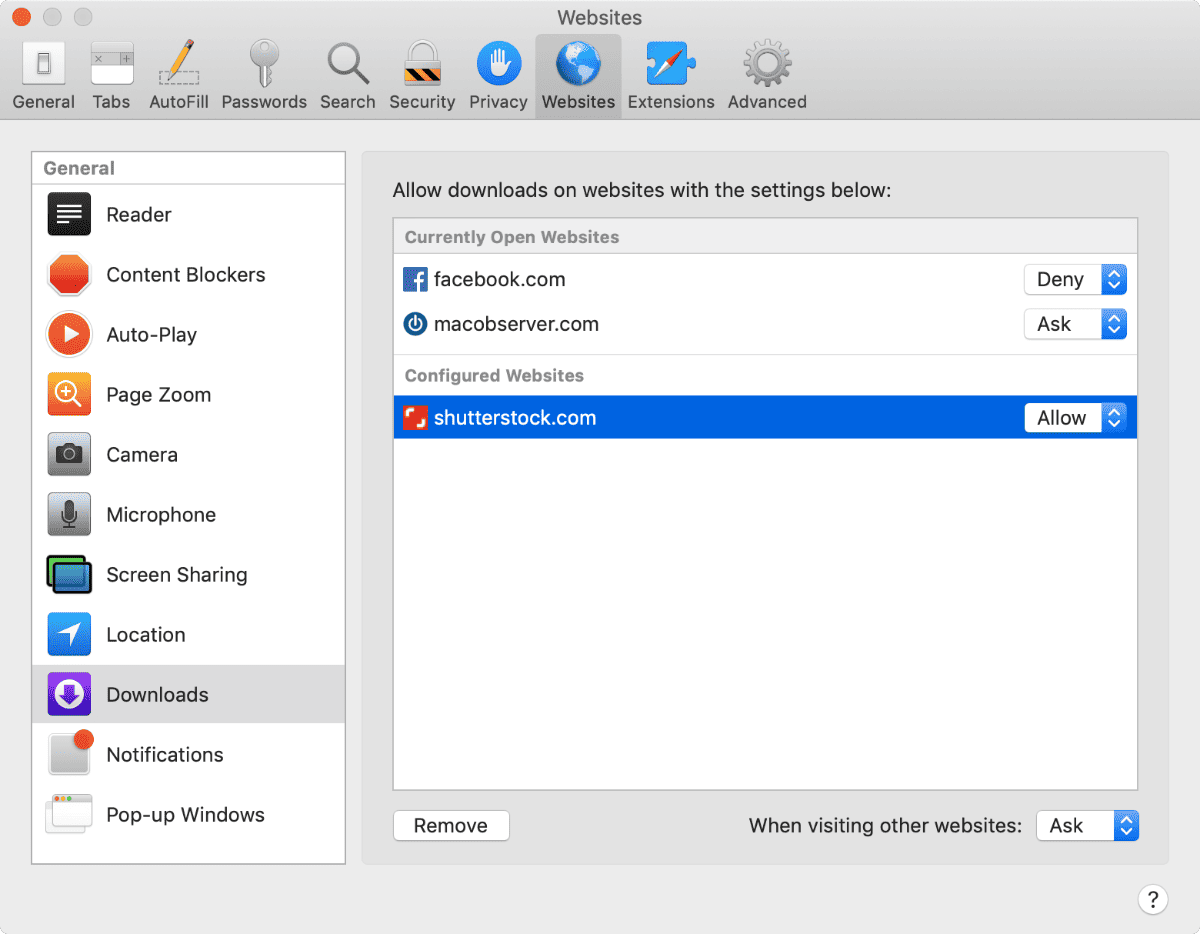Switch to the Passwords key icon
This screenshot has width=1200, height=934.
264,76
